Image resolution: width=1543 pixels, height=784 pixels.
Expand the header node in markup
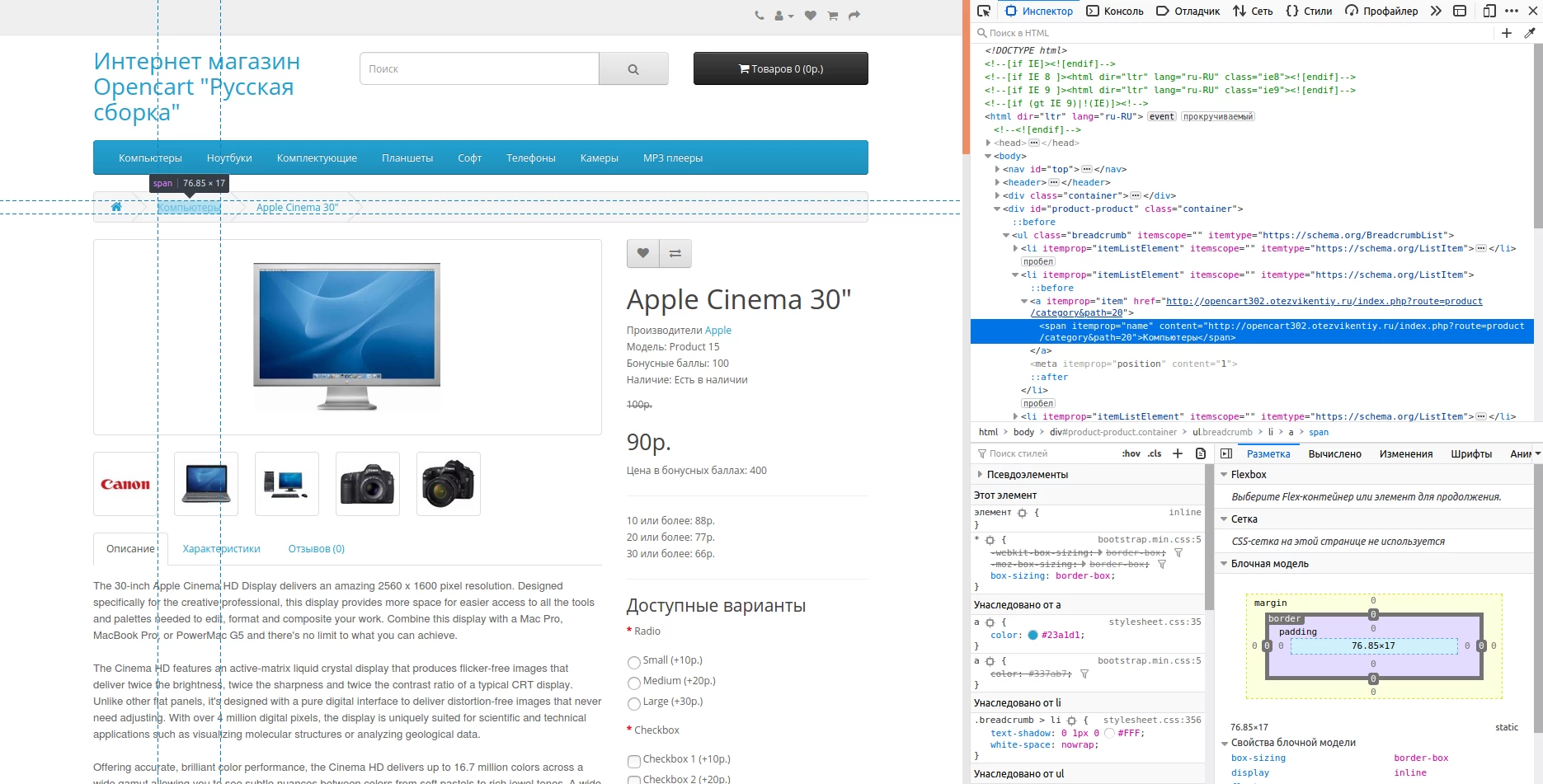[997, 182]
